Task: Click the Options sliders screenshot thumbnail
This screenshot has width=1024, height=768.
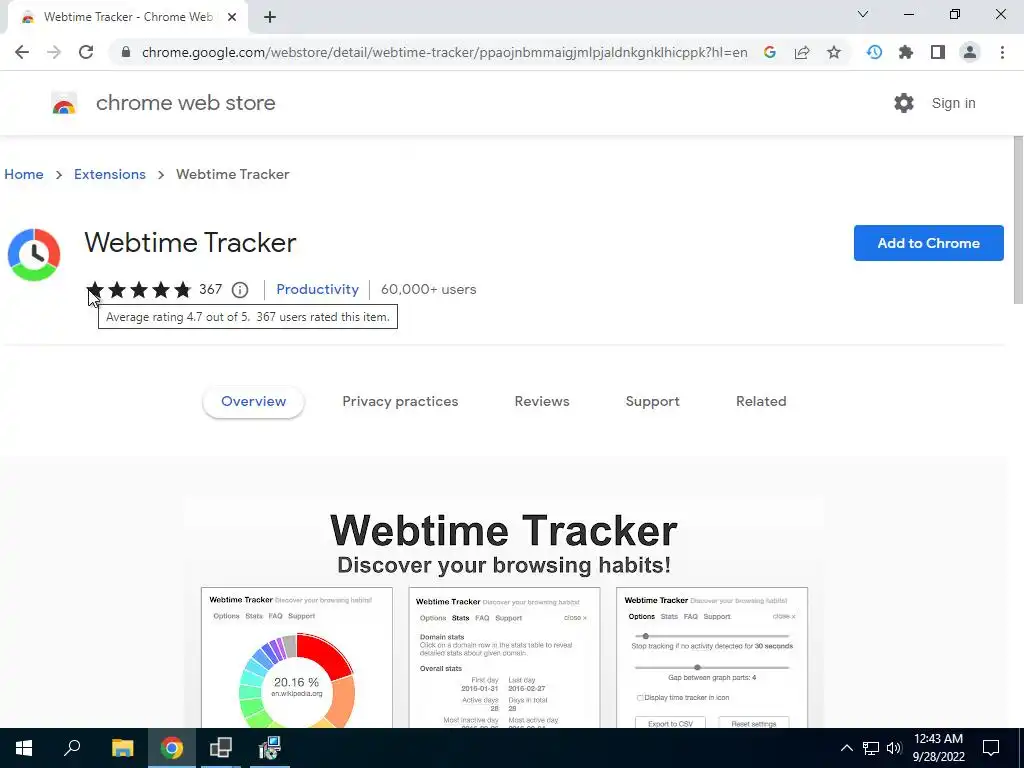Action: (x=712, y=658)
